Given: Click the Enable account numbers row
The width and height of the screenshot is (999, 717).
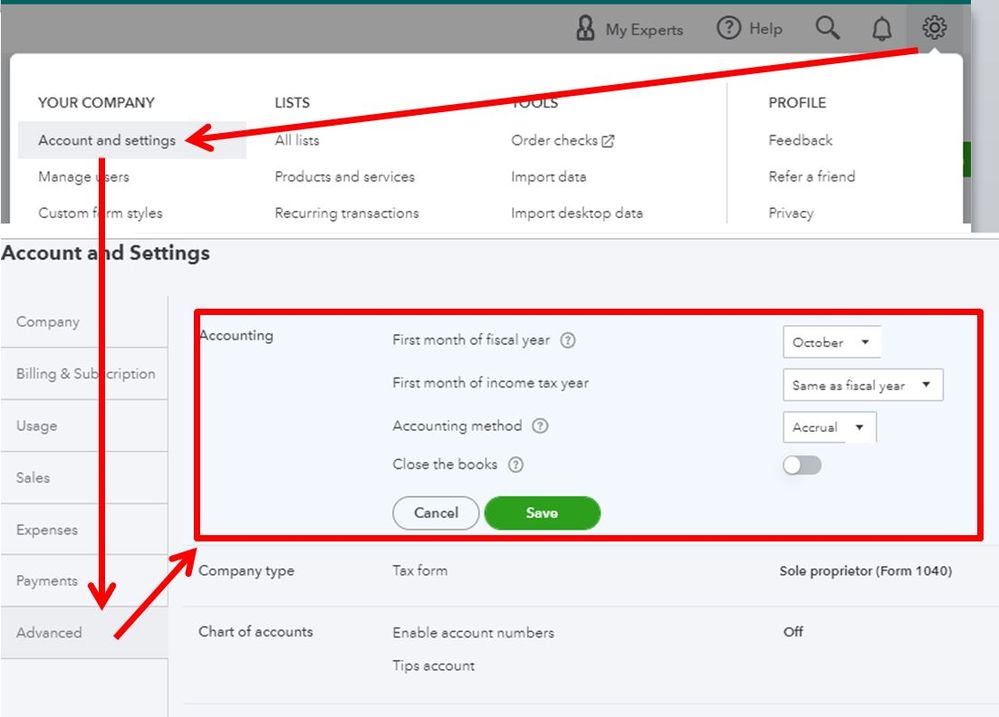Looking at the screenshot, I should coord(473,633).
